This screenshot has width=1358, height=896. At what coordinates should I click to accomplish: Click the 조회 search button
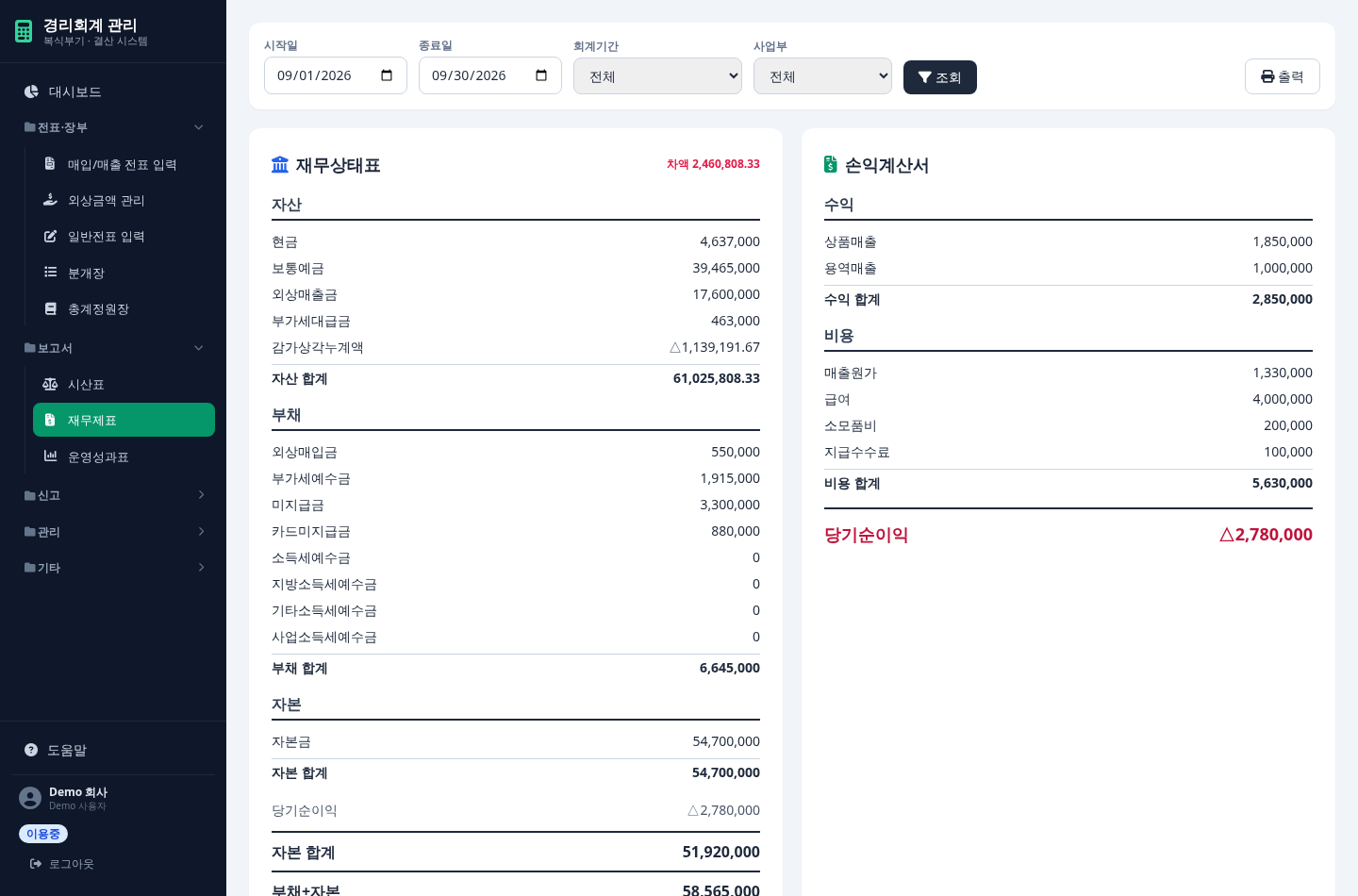click(x=940, y=77)
